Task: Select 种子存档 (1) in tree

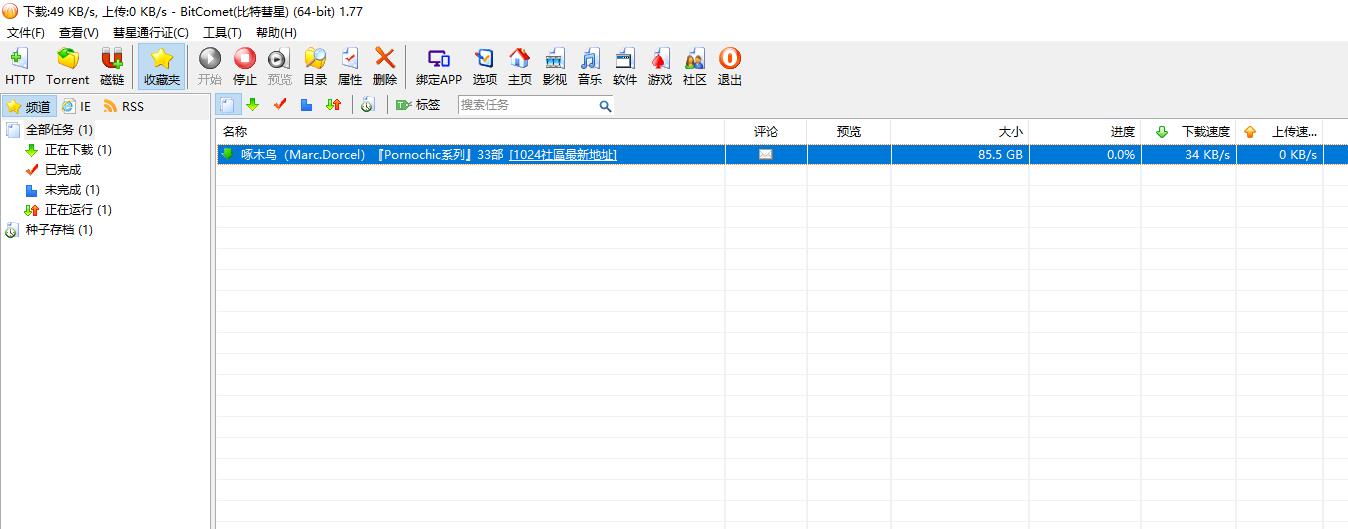Action: pos(50,230)
